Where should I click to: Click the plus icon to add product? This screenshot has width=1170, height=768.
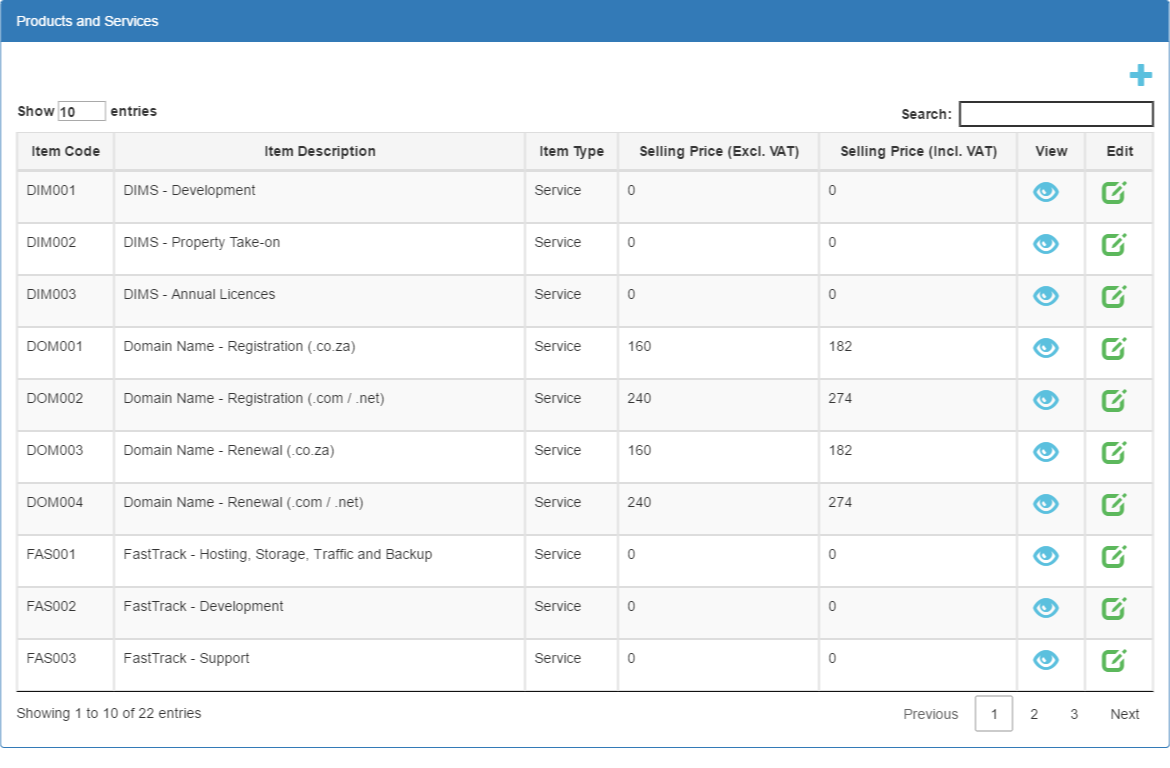click(x=1140, y=75)
